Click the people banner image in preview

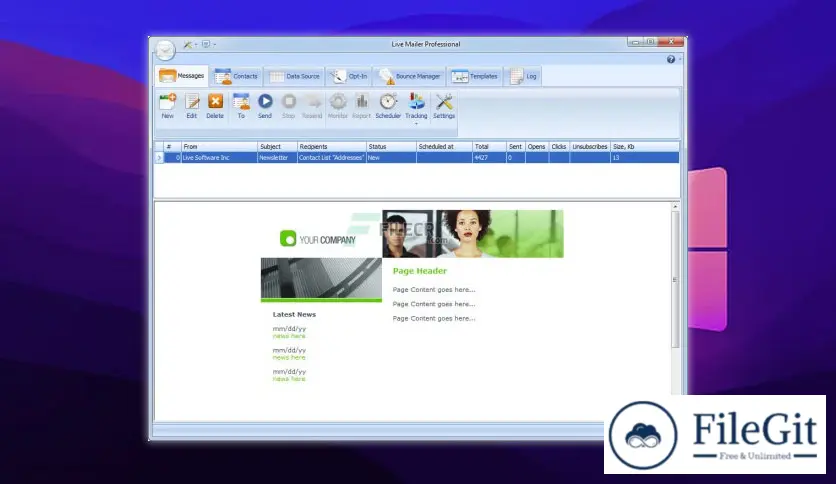(x=473, y=233)
